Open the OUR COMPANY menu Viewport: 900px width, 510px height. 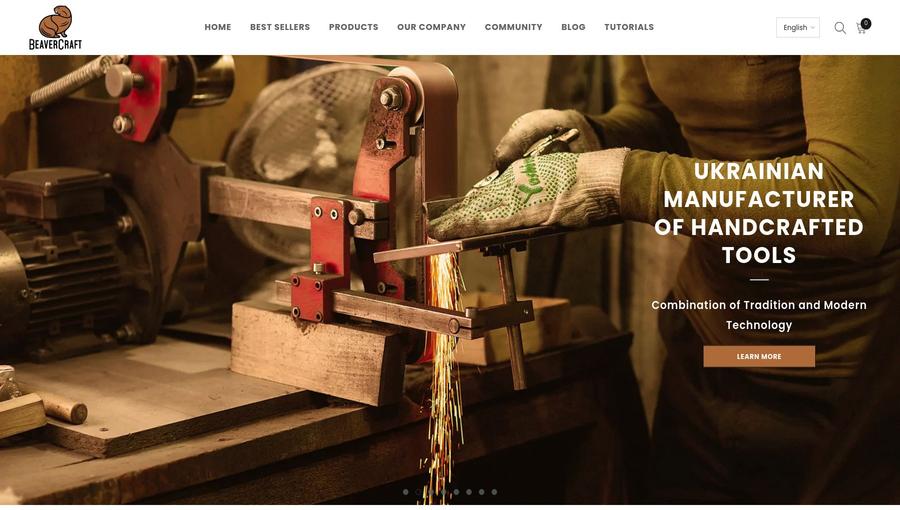(432, 27)
